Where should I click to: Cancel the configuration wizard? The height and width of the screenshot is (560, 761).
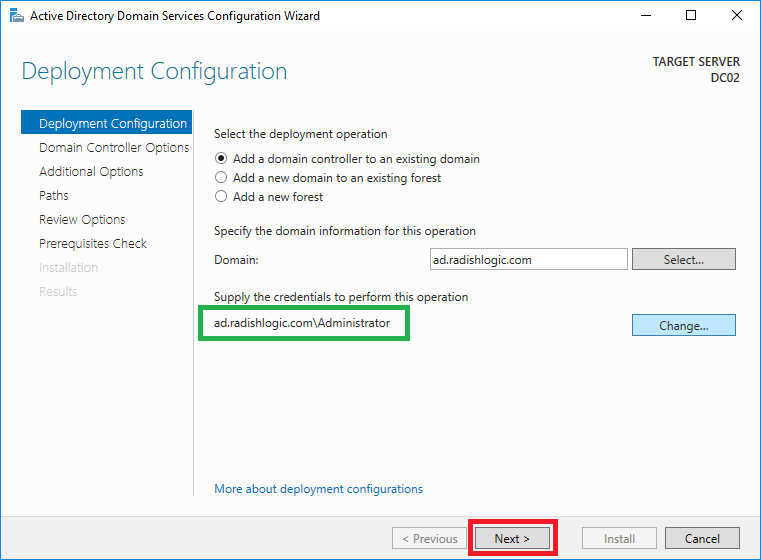702,538
